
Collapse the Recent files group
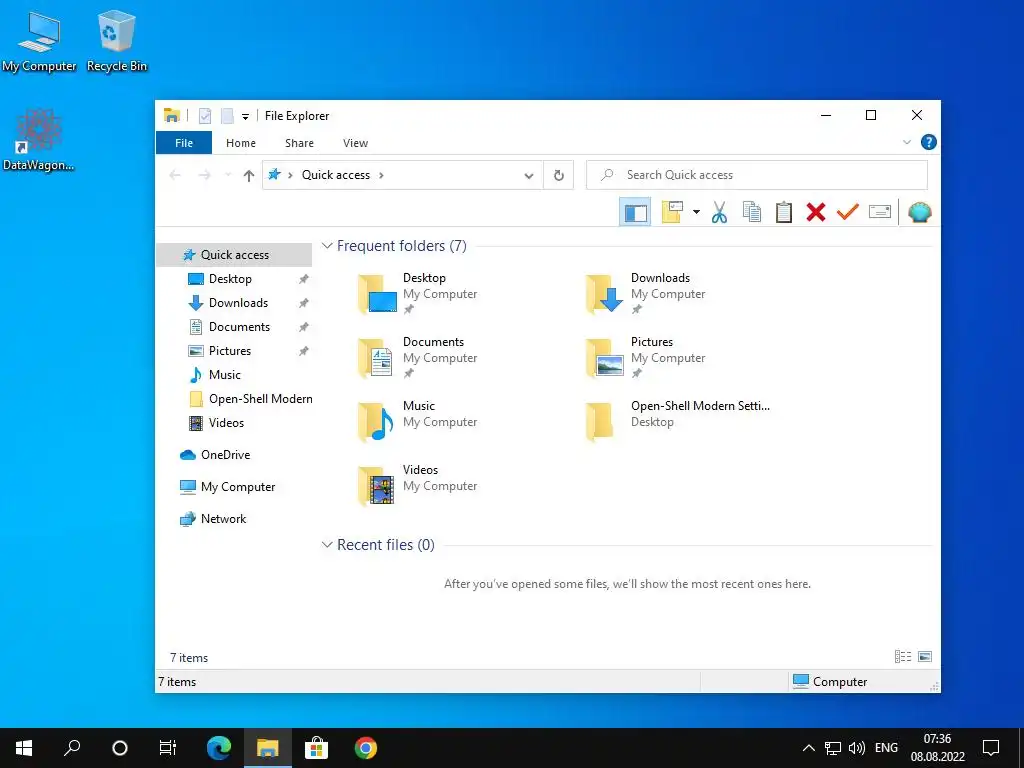tap(327, 545)
